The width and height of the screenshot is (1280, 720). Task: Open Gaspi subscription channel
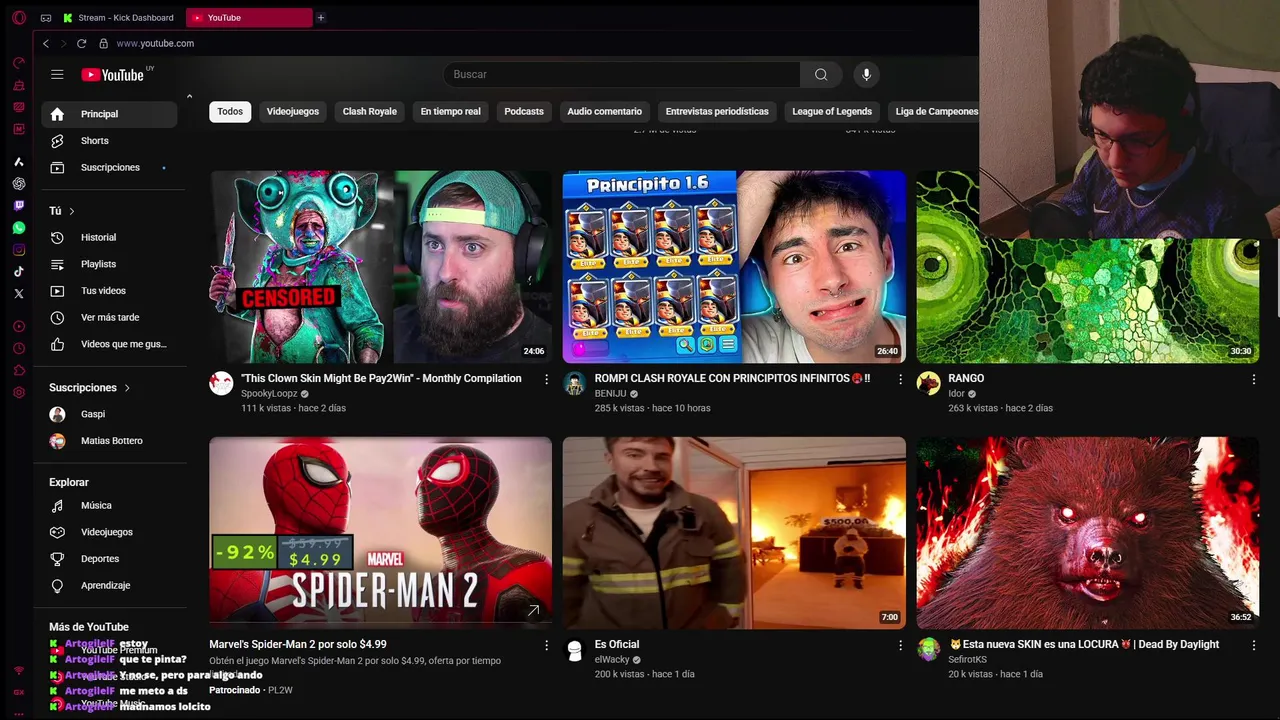coord(109,414)
